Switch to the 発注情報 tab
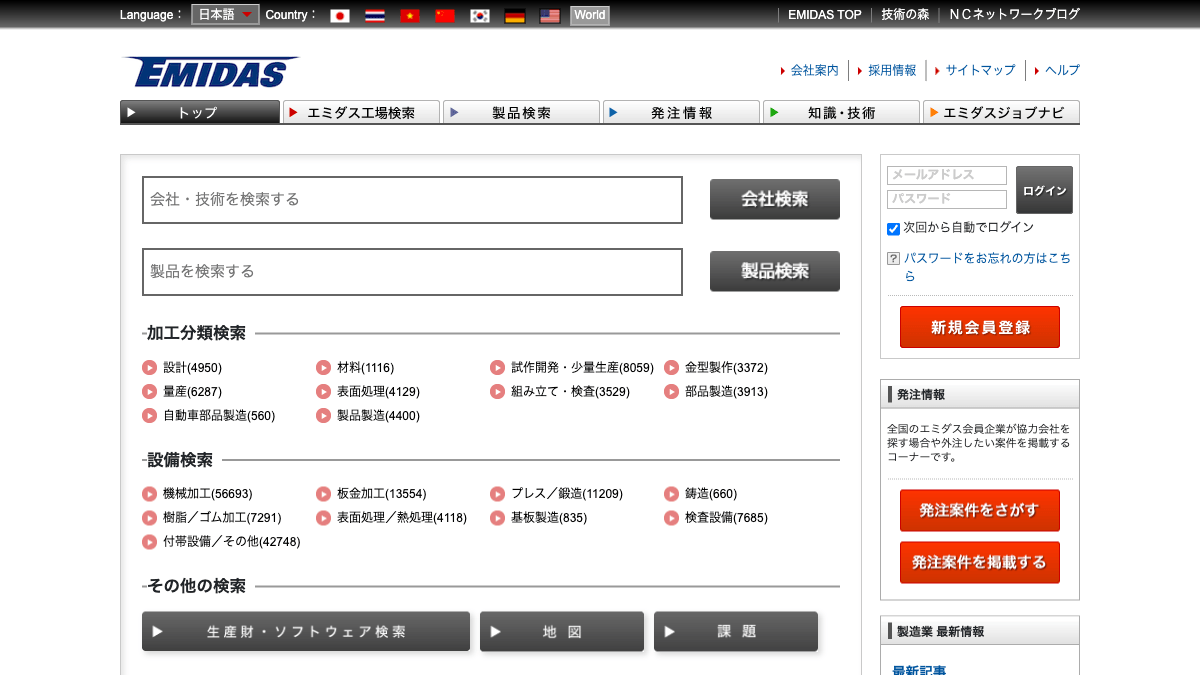The height and width of the screenshot is (675, 1200). [681, 112]
